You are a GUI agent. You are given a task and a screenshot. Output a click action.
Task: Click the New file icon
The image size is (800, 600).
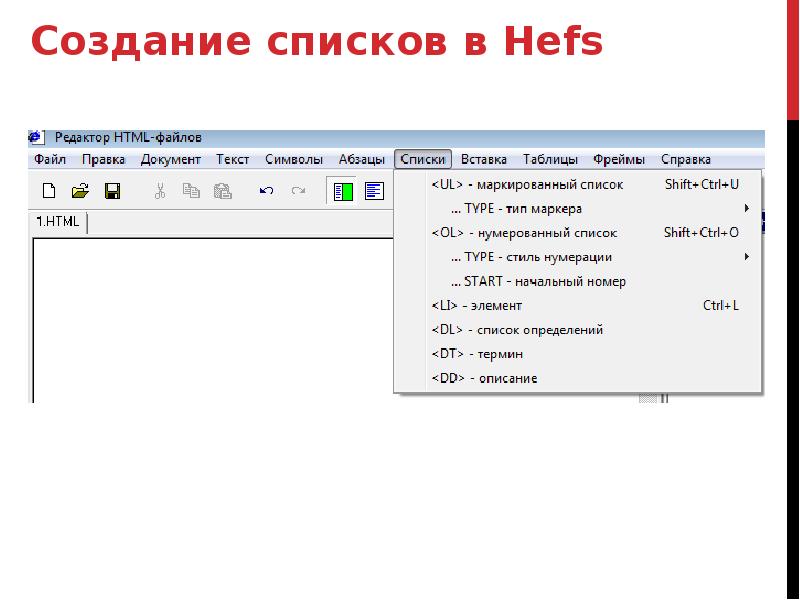[x=47, y=190]
